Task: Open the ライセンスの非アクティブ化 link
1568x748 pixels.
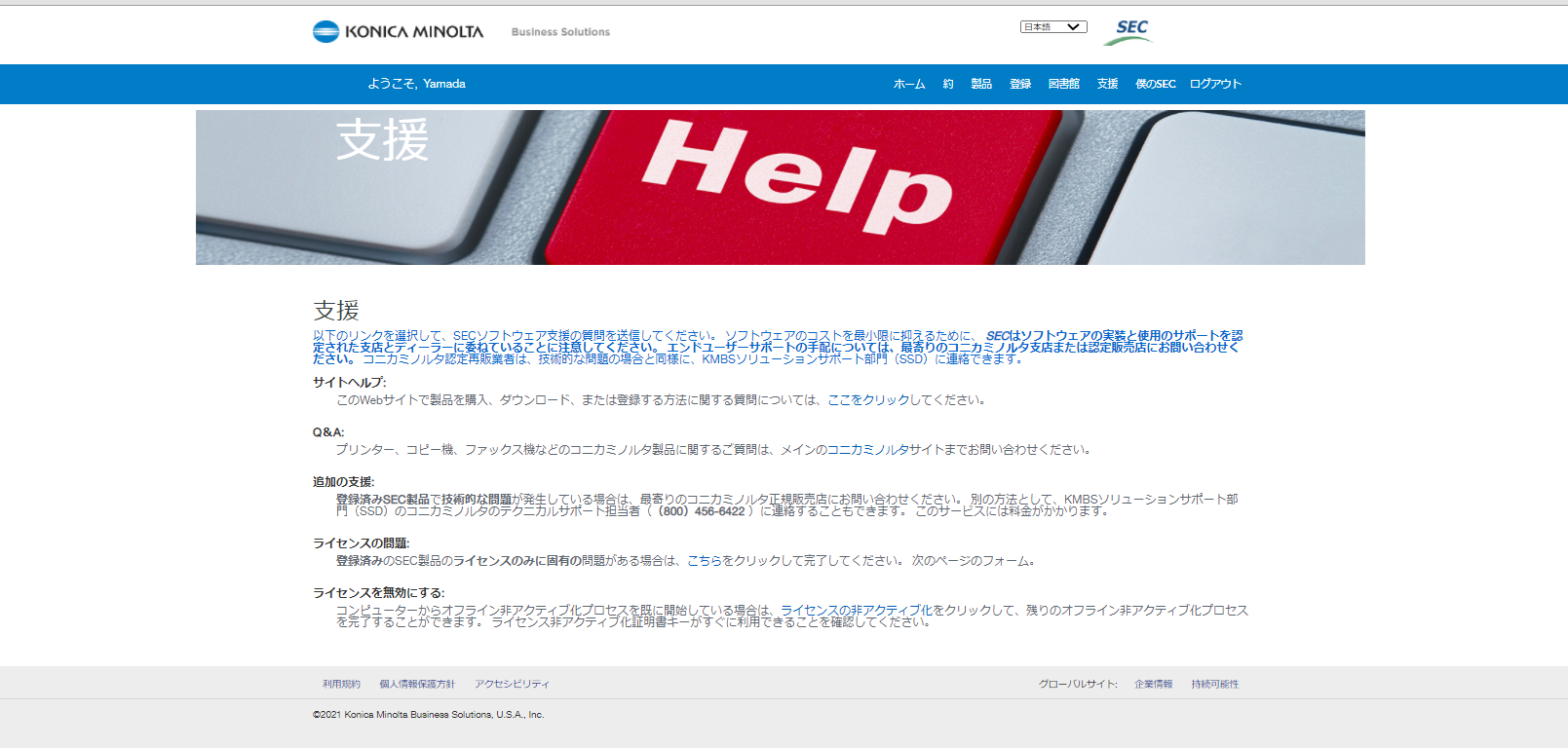Action: [856, 611]
